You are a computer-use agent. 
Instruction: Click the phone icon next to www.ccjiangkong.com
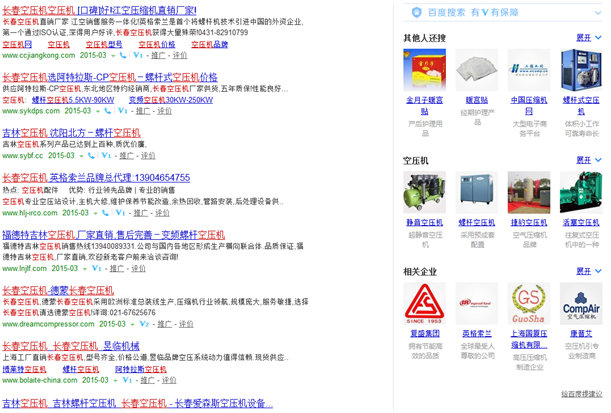(x=123, y=55)
